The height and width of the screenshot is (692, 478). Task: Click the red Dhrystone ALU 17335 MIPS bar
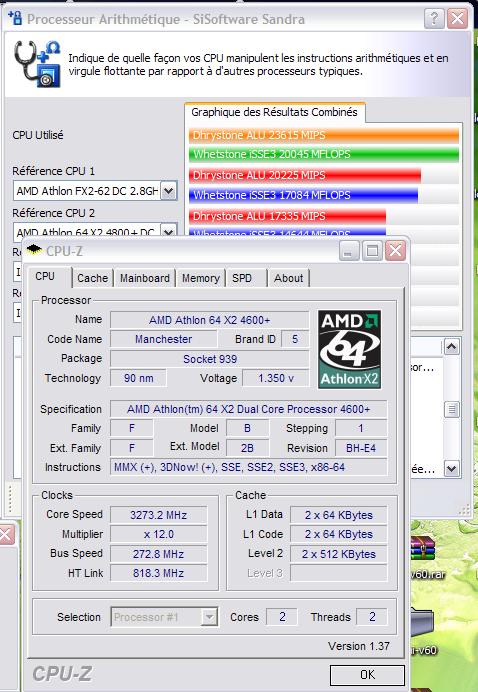click(287, 216)
